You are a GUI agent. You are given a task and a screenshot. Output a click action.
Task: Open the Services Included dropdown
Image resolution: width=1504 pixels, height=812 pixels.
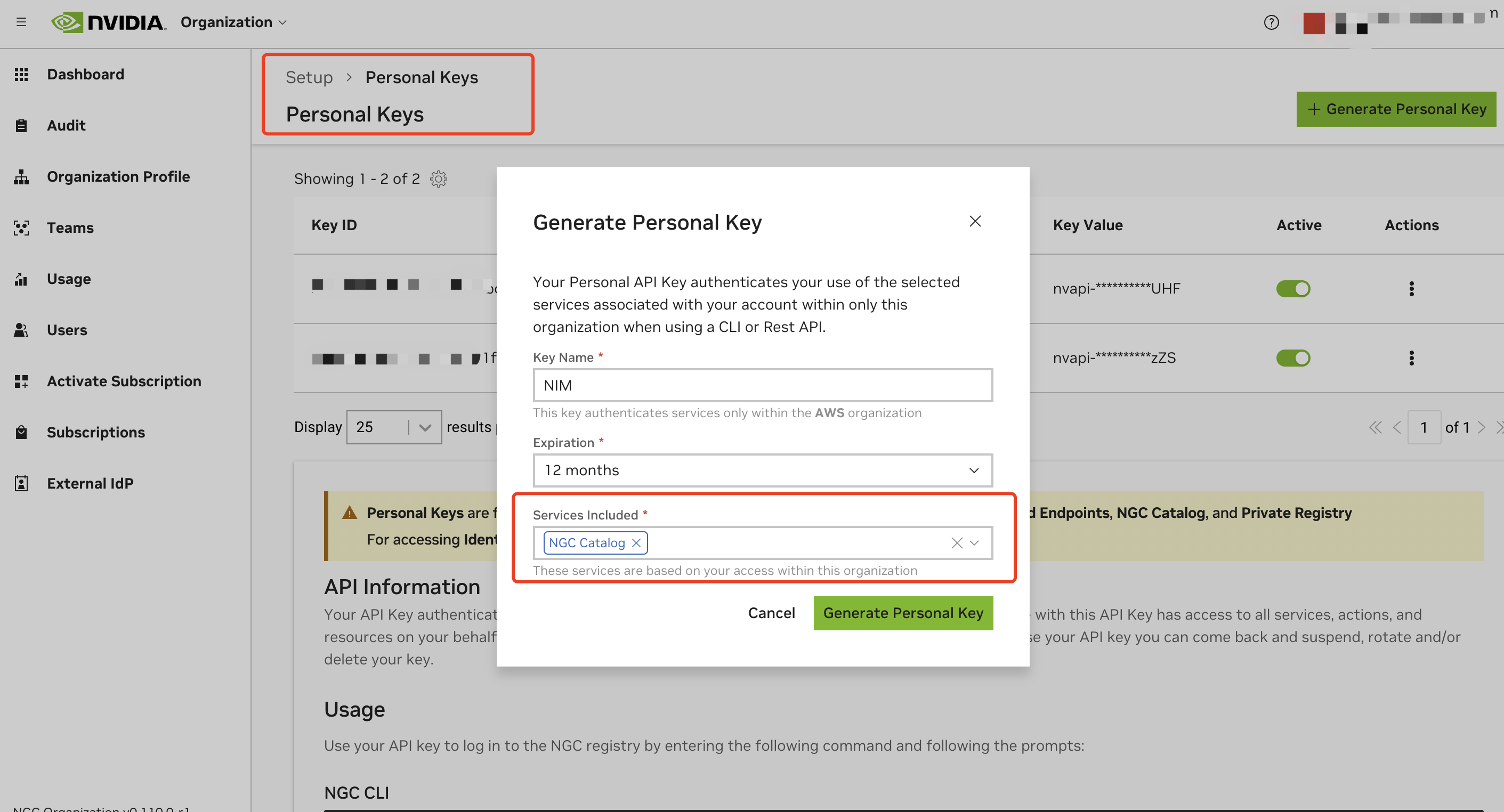[974, 542]
